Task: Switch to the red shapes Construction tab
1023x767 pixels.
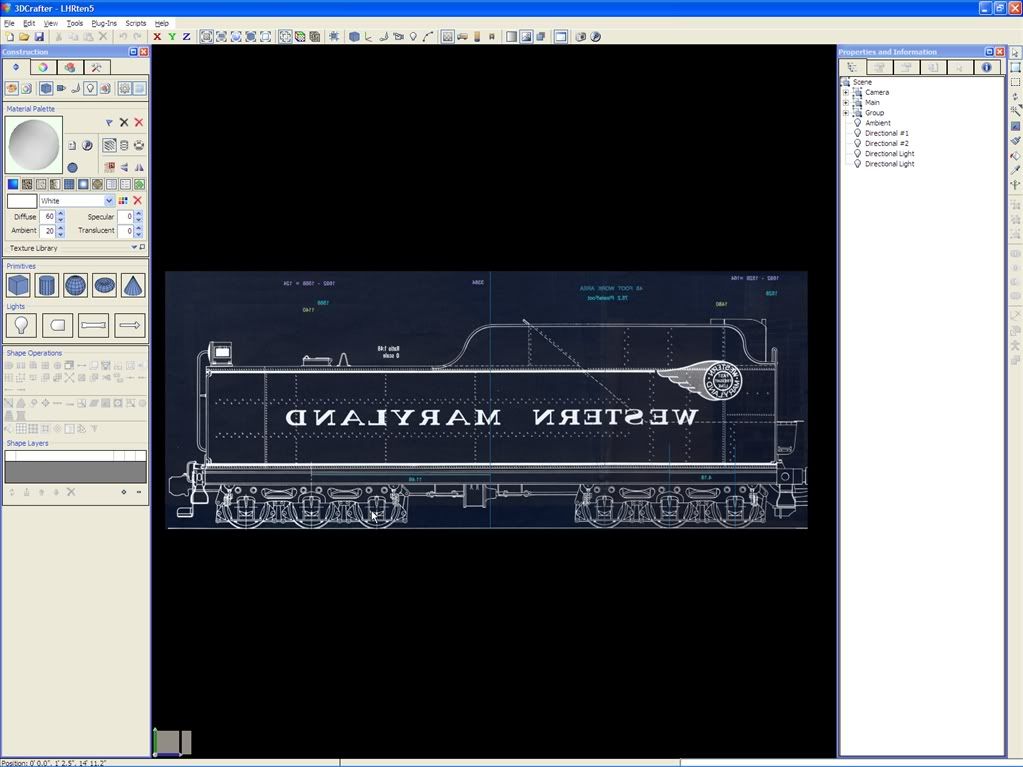Action: pos(70,67)
